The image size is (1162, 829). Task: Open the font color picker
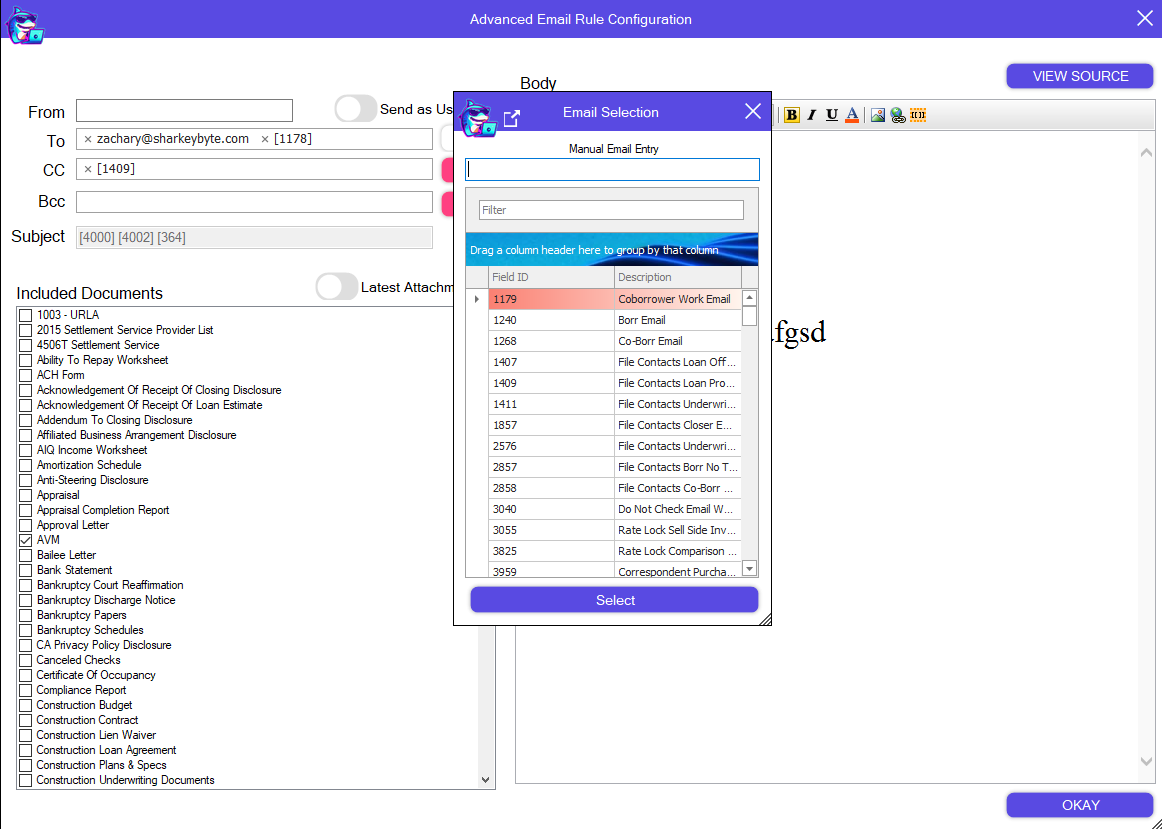[x=852, y=115]
